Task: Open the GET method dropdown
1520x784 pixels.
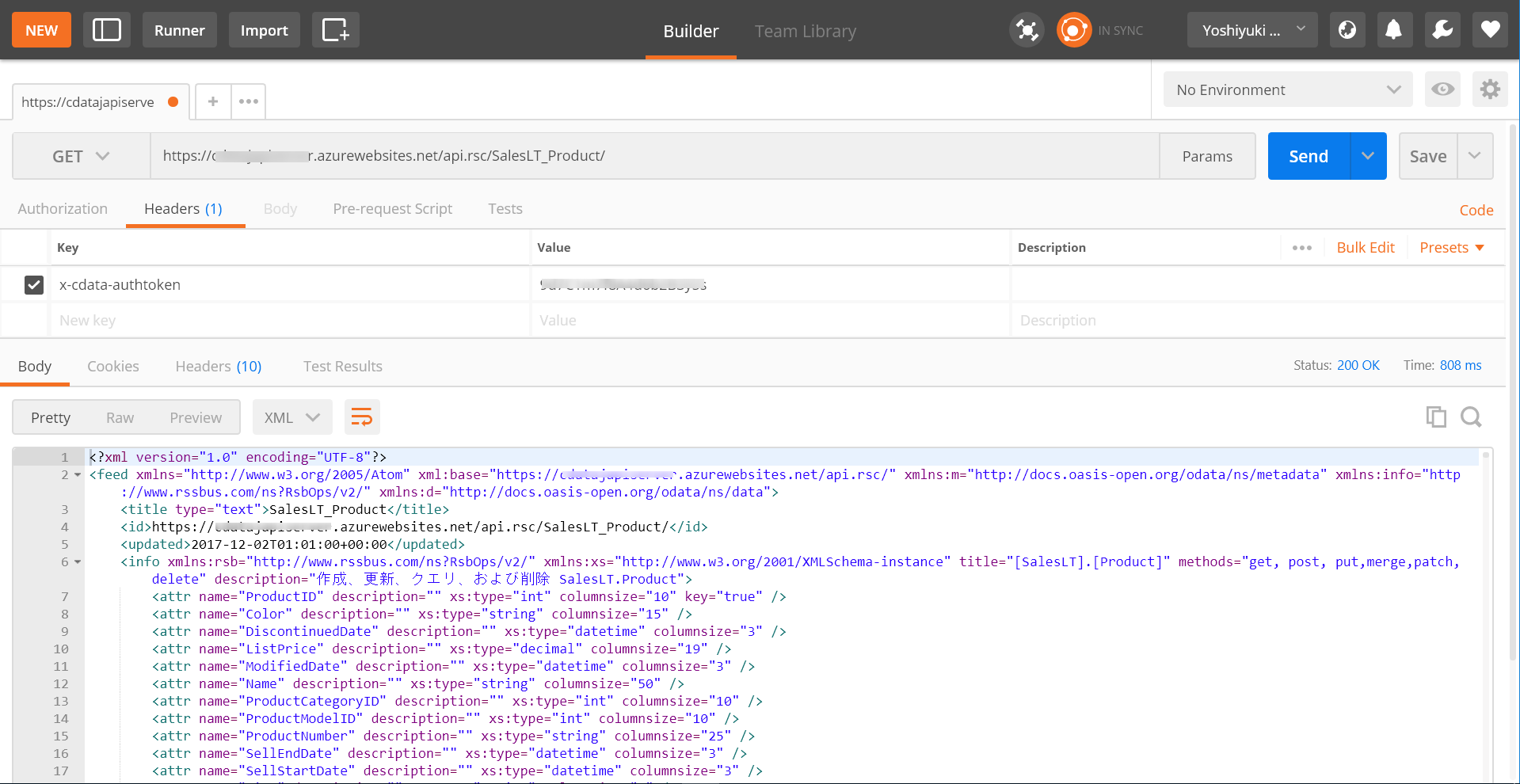Action: (79, 156)
